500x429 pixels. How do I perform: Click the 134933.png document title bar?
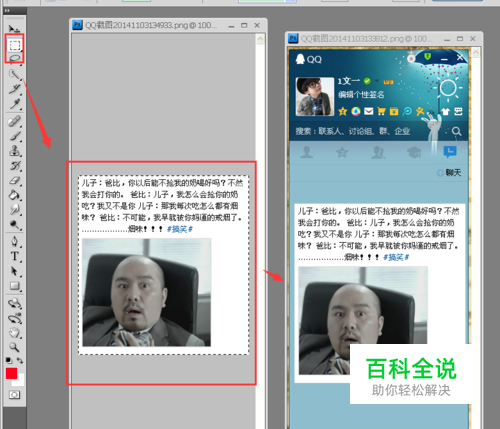(x=168, y=25)
